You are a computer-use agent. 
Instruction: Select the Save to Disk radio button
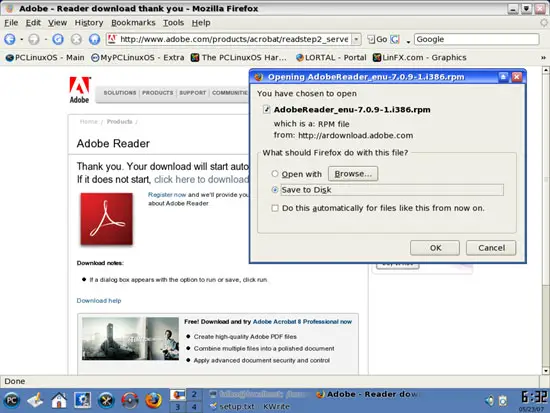click(275, 190)
